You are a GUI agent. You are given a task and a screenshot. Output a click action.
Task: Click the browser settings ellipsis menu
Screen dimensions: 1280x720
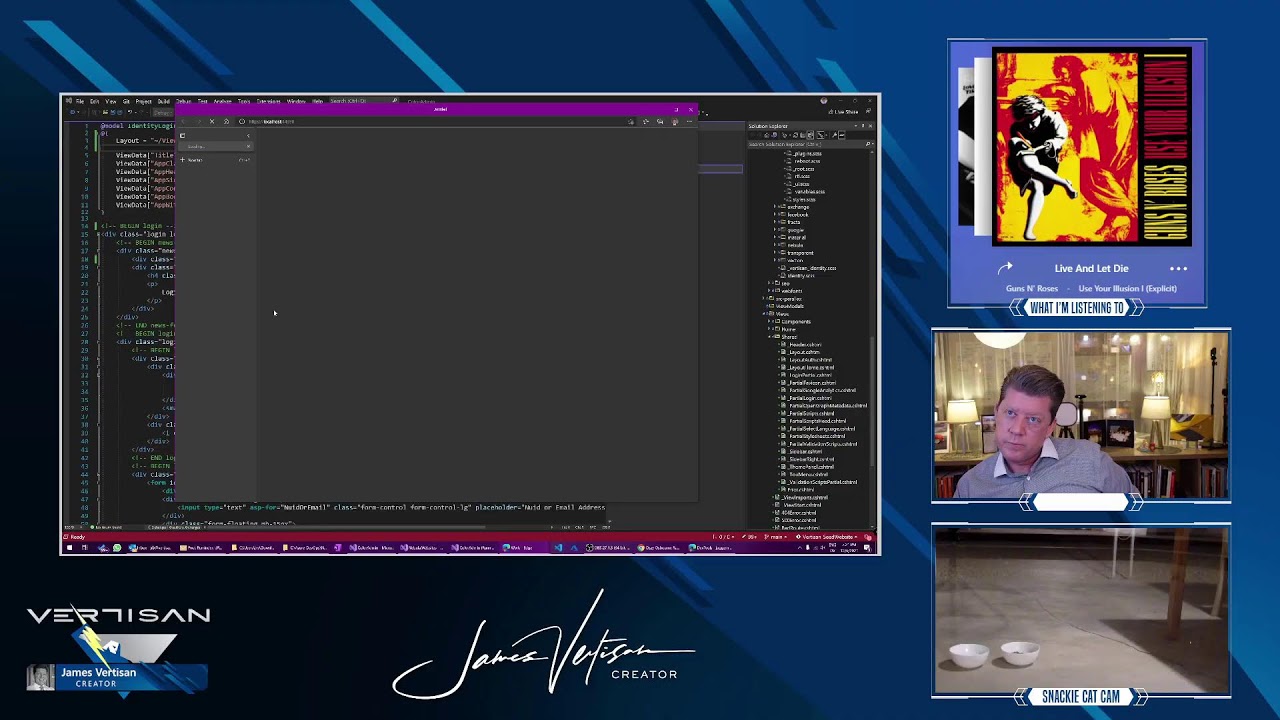point(689,121)
